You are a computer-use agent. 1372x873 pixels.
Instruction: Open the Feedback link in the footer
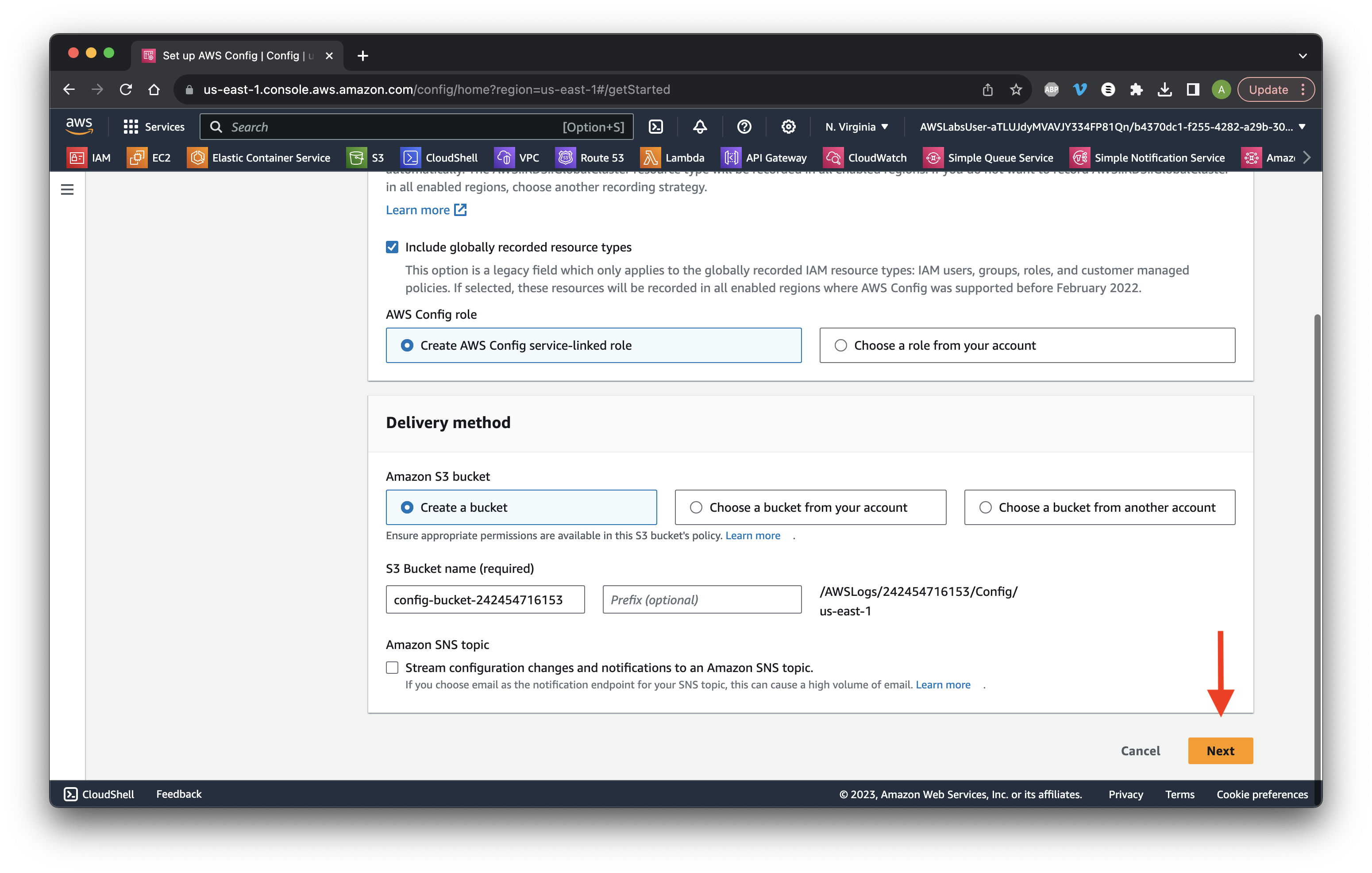point(179,794)
